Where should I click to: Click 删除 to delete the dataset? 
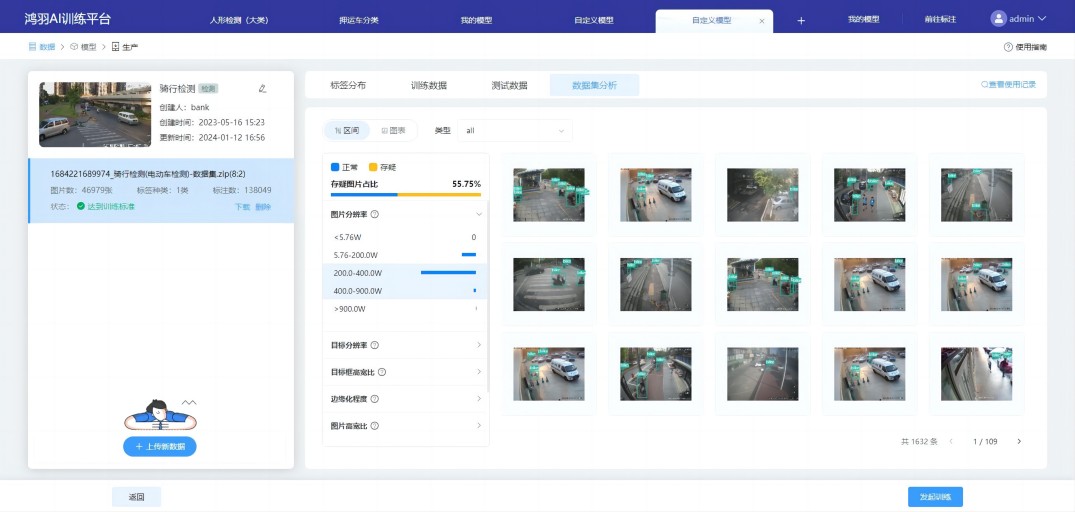[263, 207]
